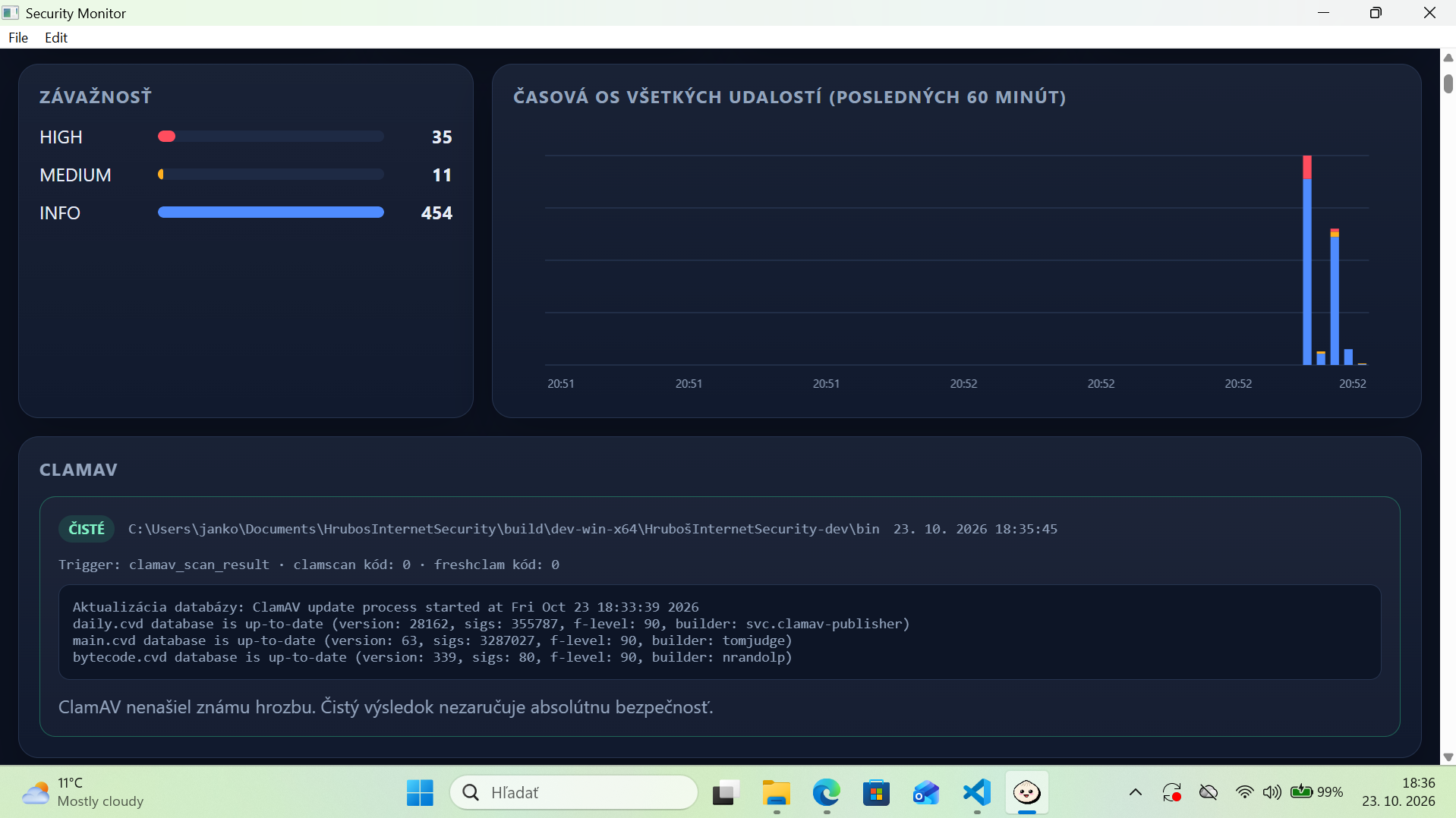Click the volume speaker tray icon
Screen dimensions: 1456x818
(1272, 793)
